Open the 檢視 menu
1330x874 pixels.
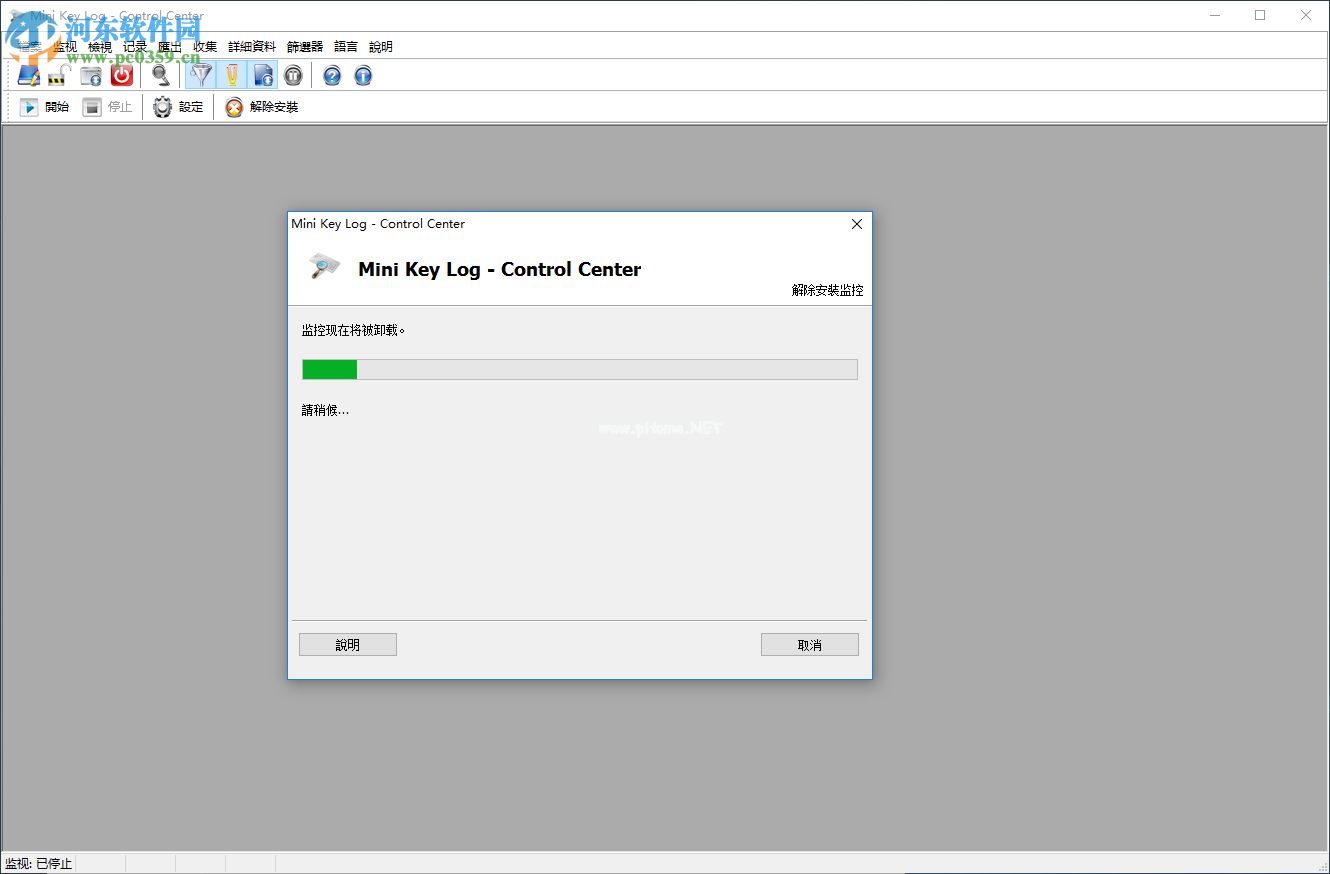point(100,47)
